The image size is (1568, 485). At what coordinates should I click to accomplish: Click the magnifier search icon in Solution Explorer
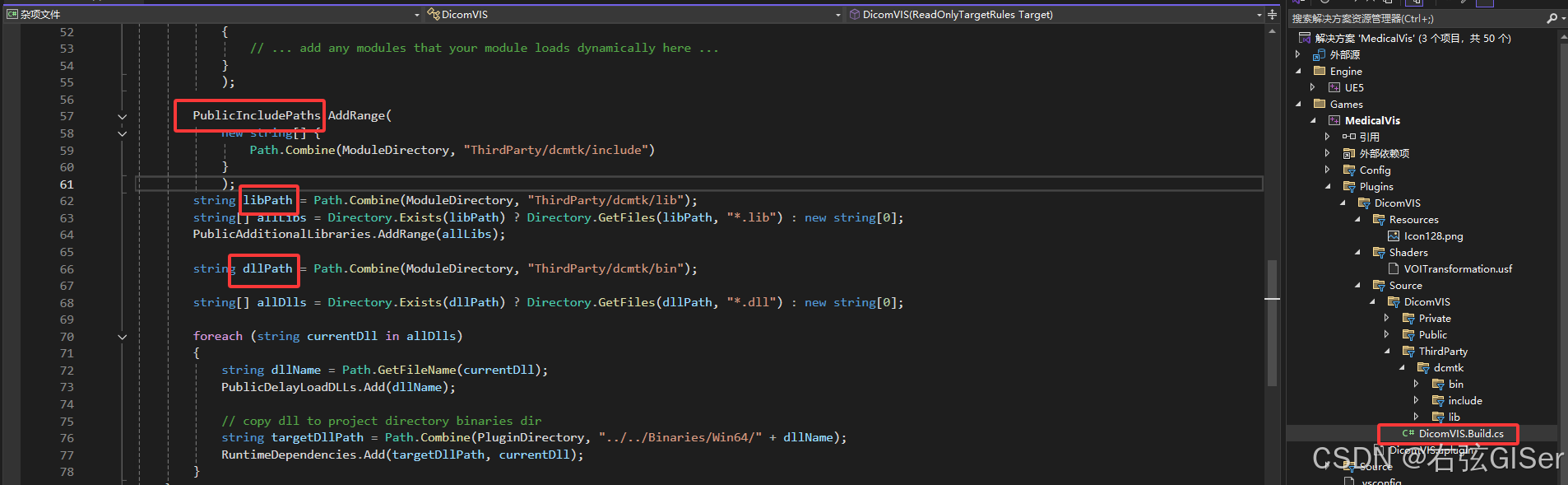[x=1552, y=18]
